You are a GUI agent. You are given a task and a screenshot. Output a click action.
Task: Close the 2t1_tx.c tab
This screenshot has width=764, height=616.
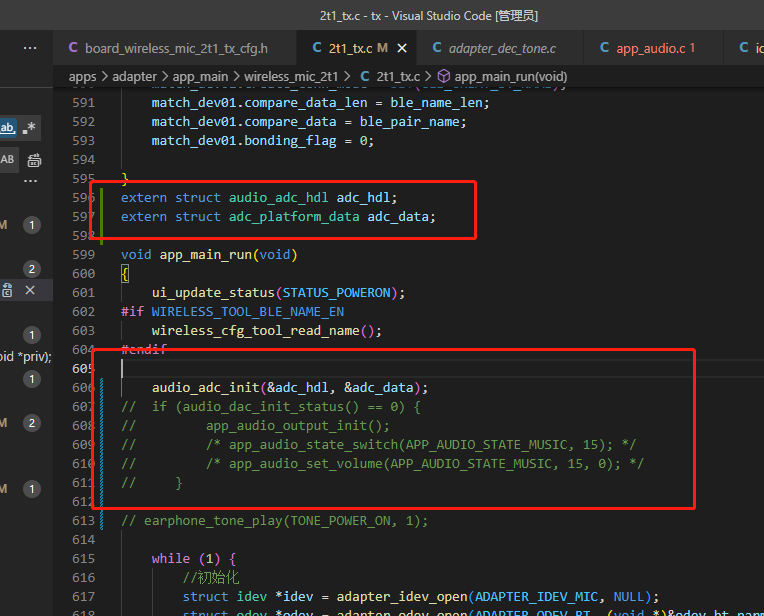(x=402, y=48)
